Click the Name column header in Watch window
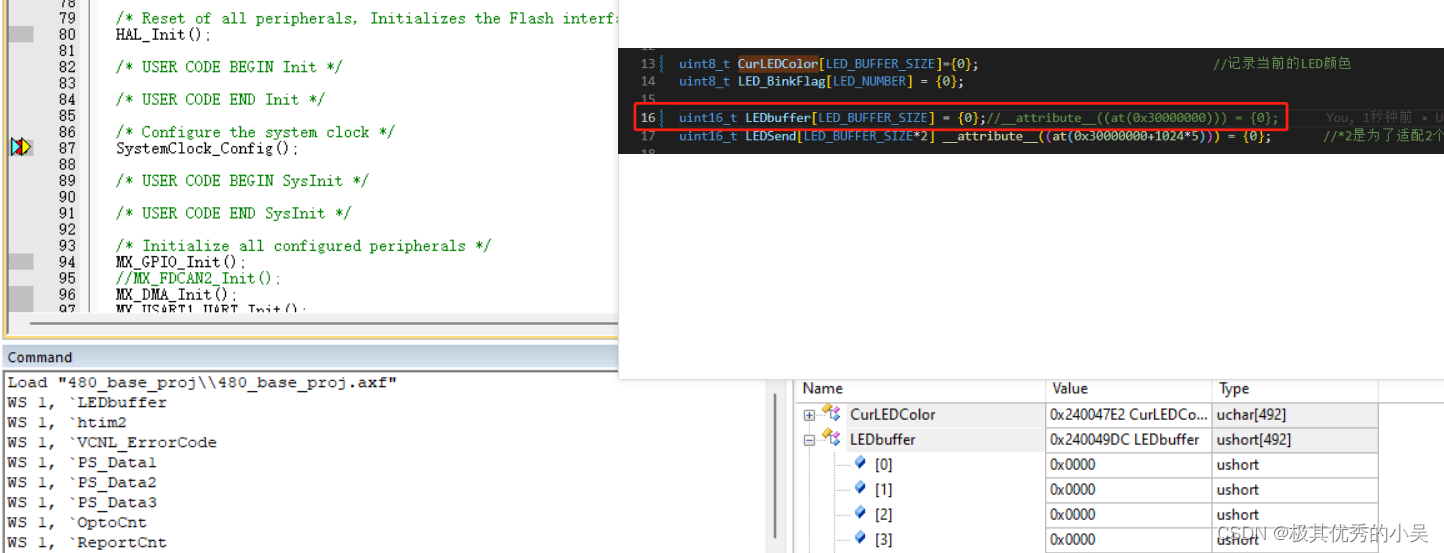This screenshot has height=553, width=1444. [920, 389]
